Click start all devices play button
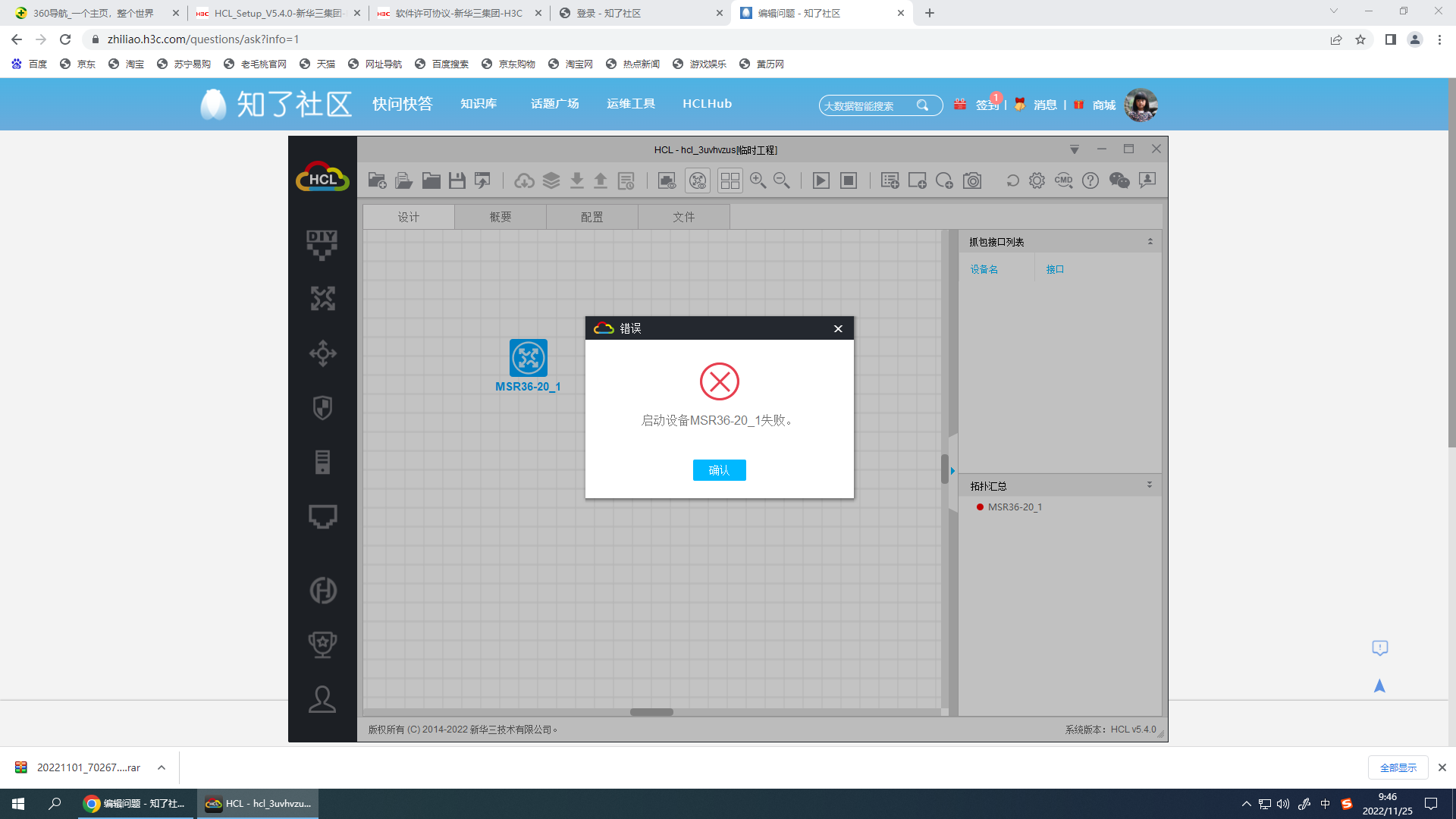This screenshot has width=1456, height=819. [821, 180]
